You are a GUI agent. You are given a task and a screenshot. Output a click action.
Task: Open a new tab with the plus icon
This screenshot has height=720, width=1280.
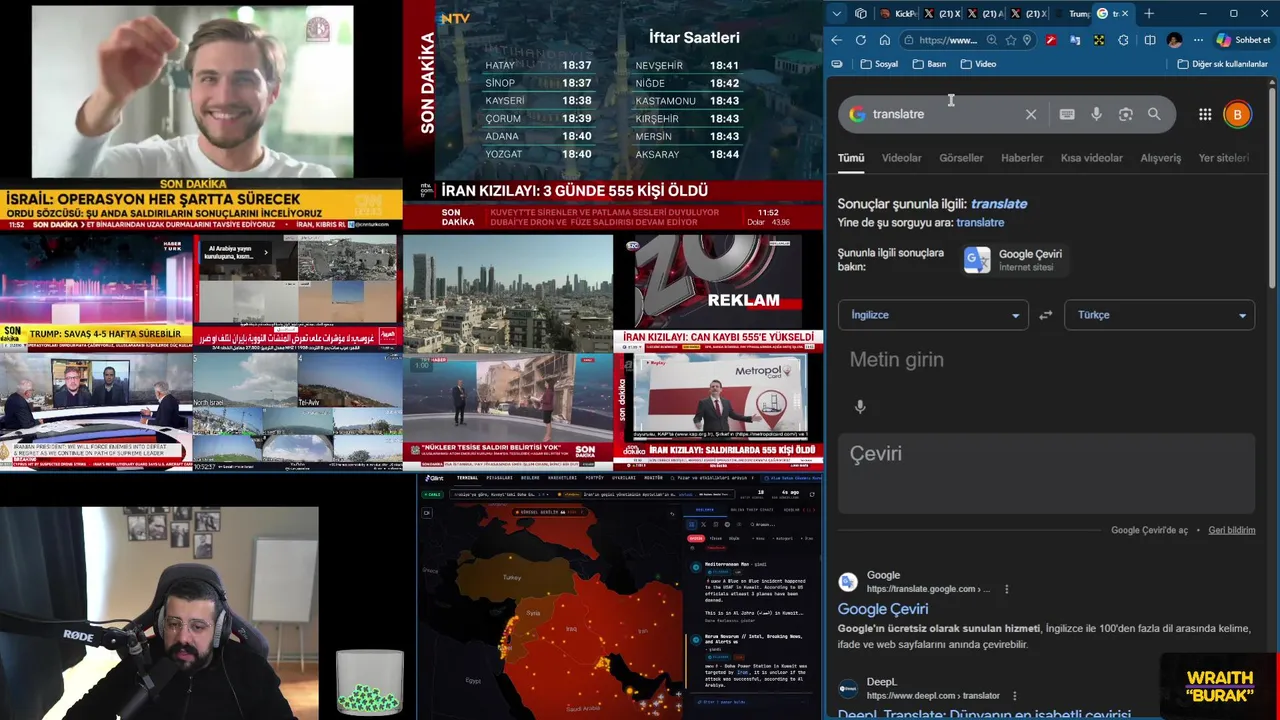(x=1149, y=14)
